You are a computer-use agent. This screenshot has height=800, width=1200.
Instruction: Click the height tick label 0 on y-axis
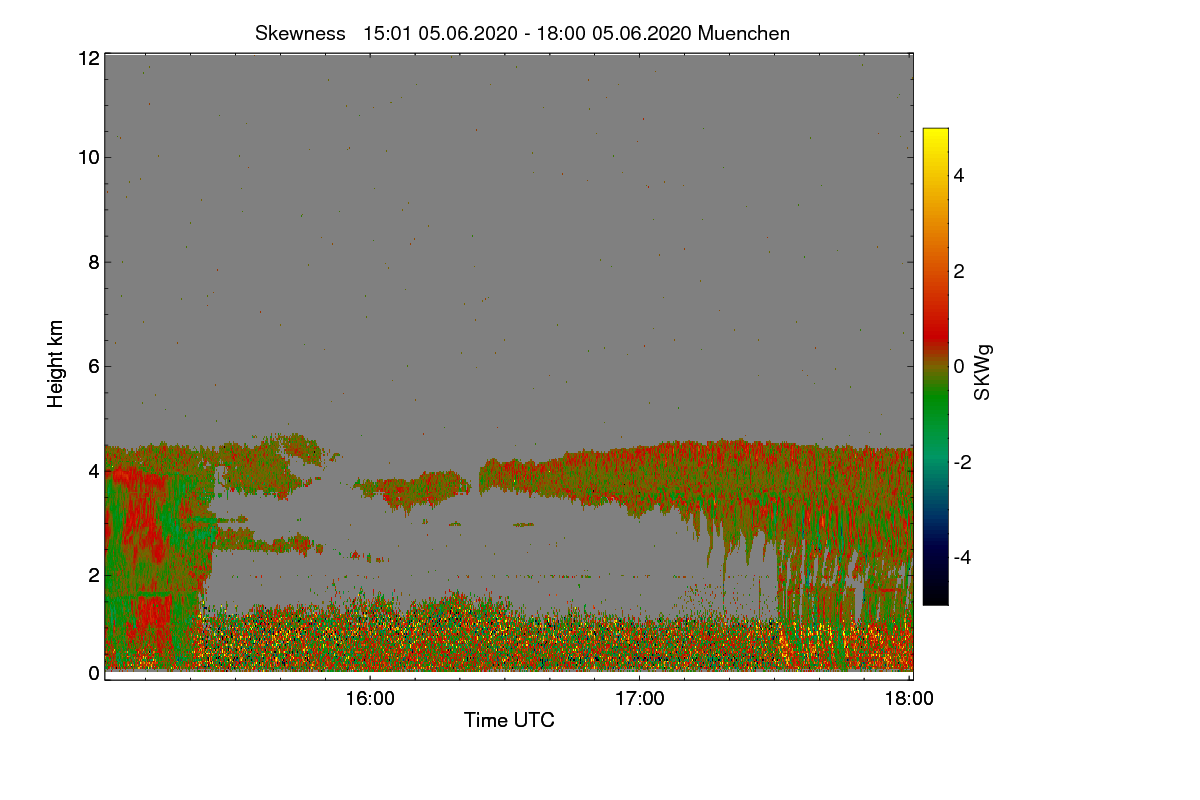tap(94, 673)
